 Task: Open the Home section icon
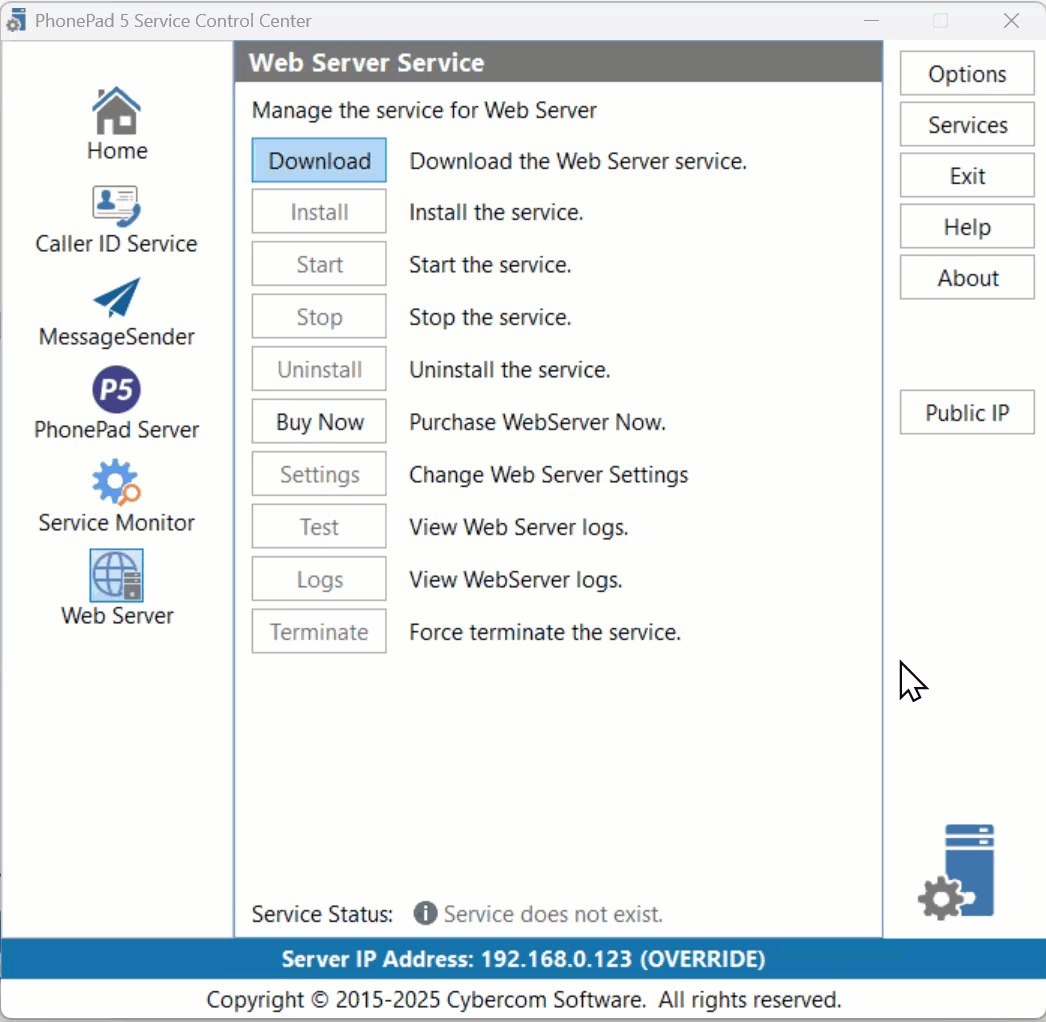[x=116, y=111]
